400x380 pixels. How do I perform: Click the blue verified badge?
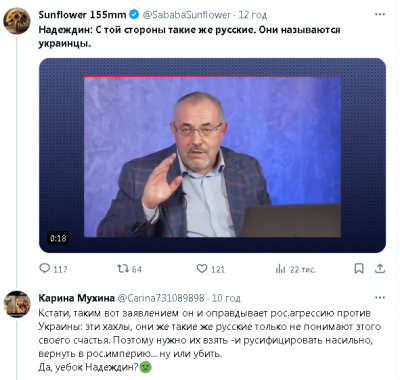click(x=134, y=15)
